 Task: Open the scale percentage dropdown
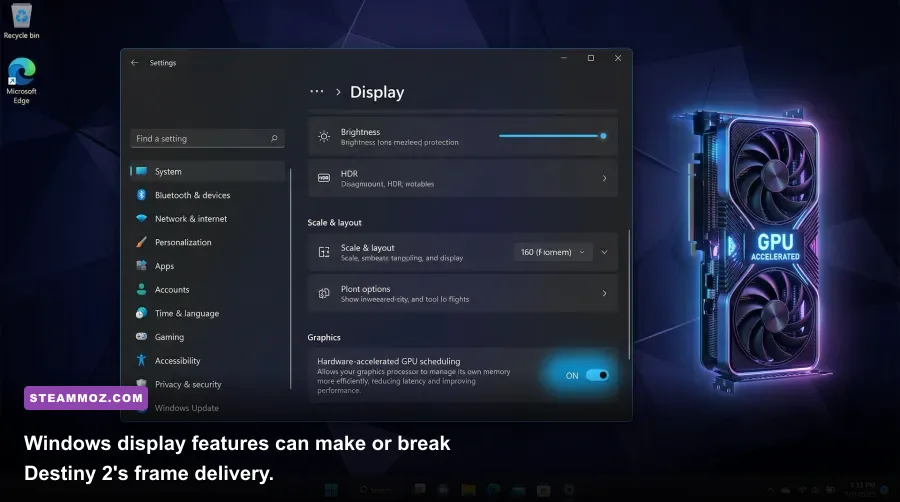pyautogui.click(x=553, y=252)
